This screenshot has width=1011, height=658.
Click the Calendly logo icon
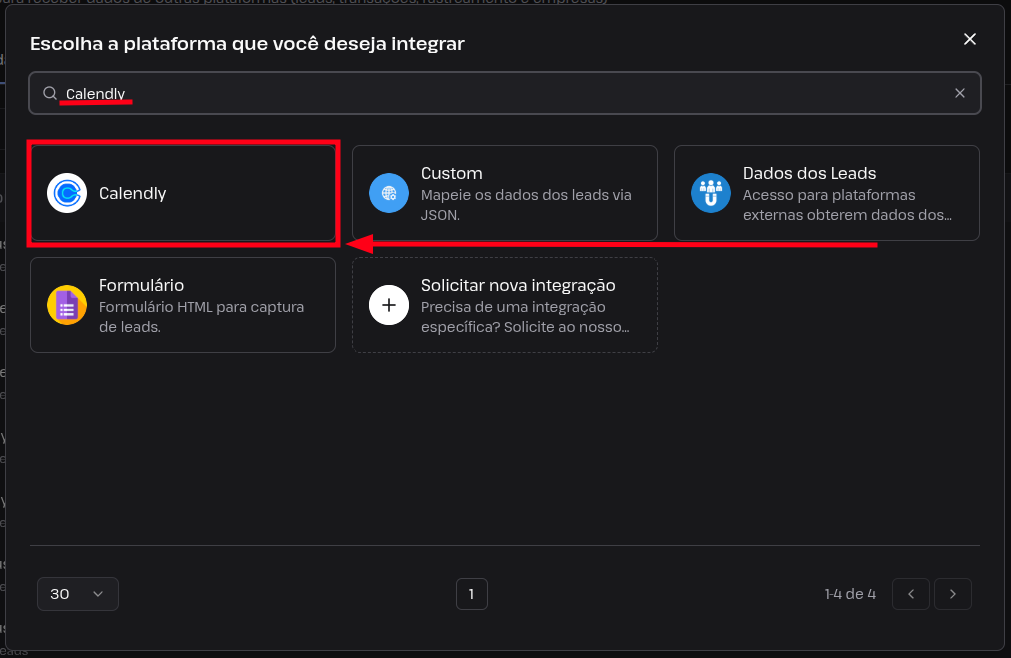[67, 193]
